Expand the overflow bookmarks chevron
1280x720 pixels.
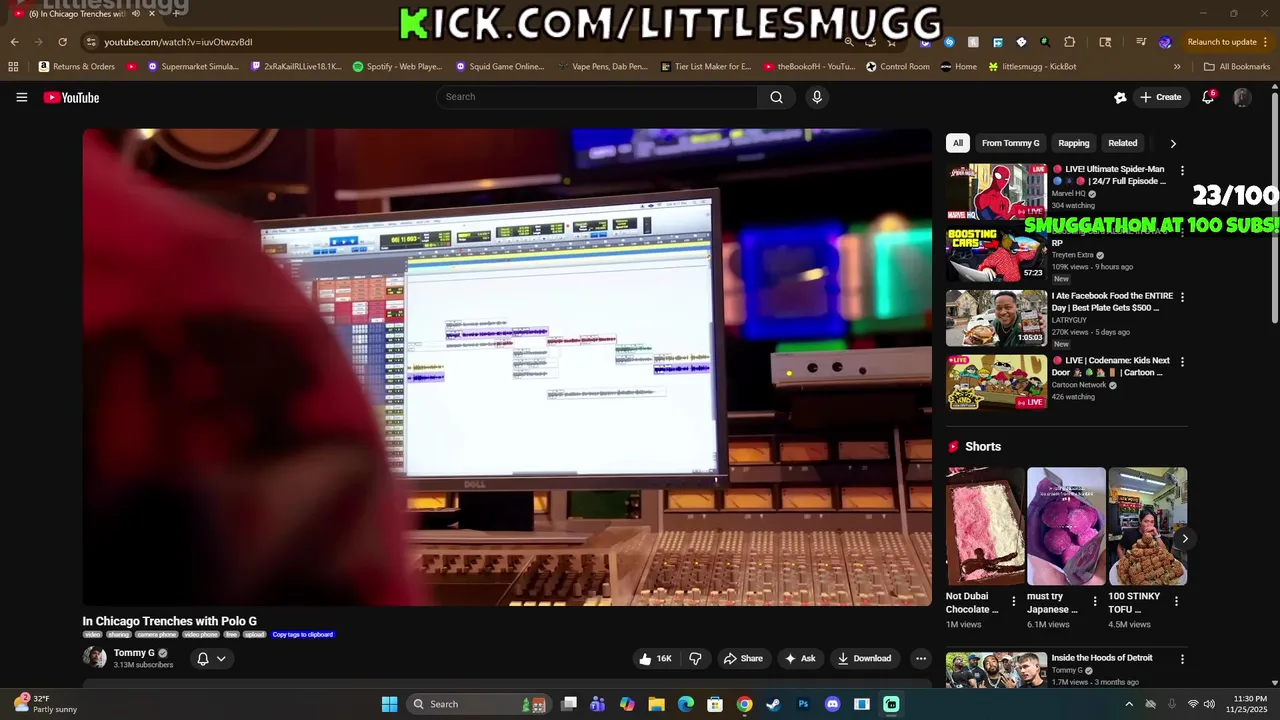(x=1177, y=67)
